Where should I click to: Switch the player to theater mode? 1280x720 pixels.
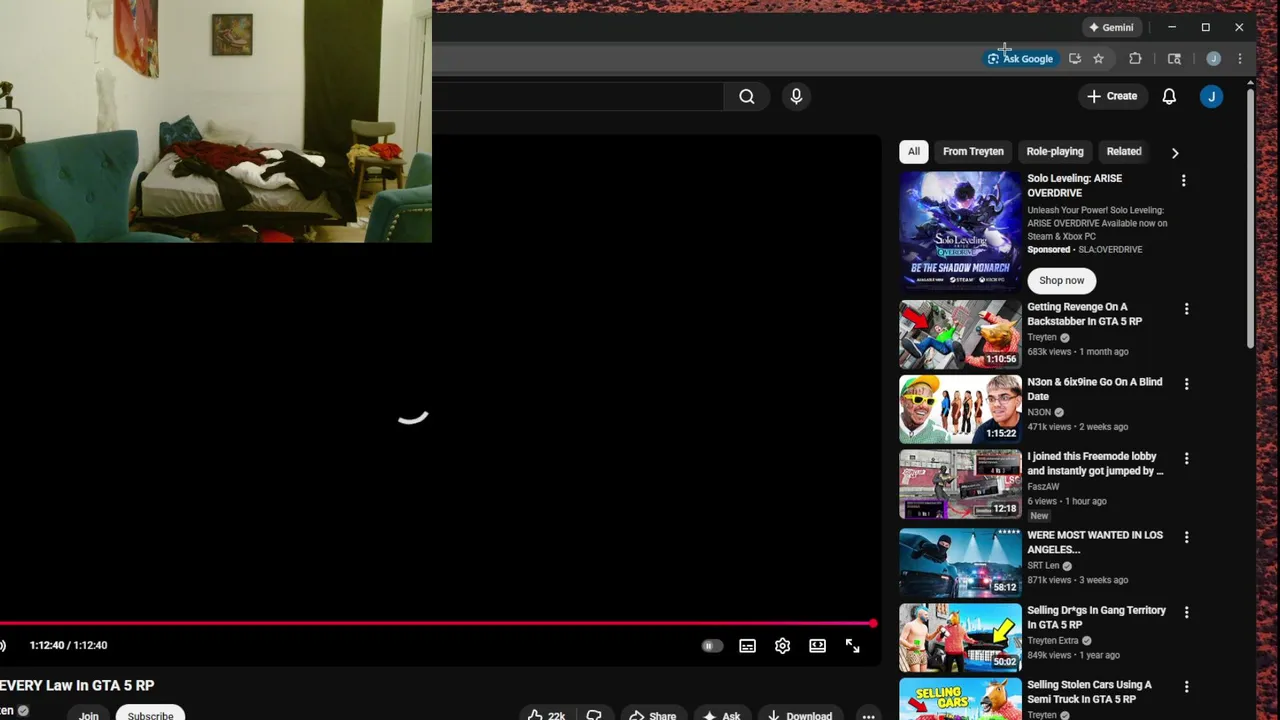(817, 646)
